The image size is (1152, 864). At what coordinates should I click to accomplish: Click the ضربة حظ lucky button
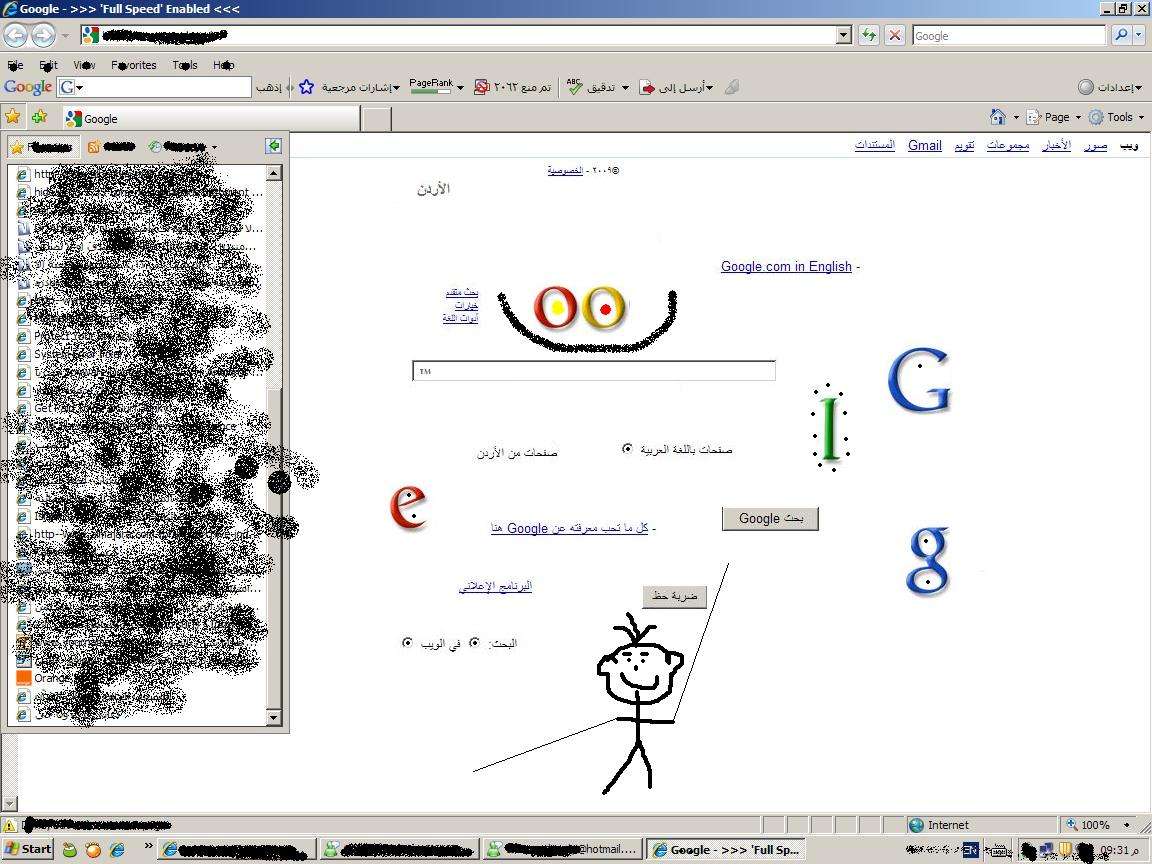[674, 597]
